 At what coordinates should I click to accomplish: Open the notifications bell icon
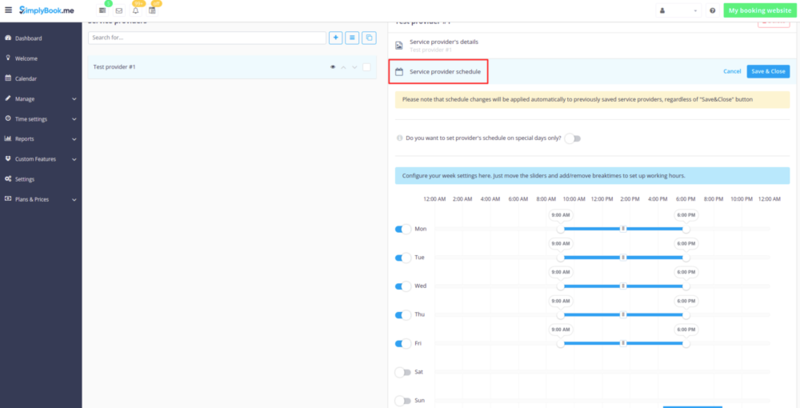136,10
